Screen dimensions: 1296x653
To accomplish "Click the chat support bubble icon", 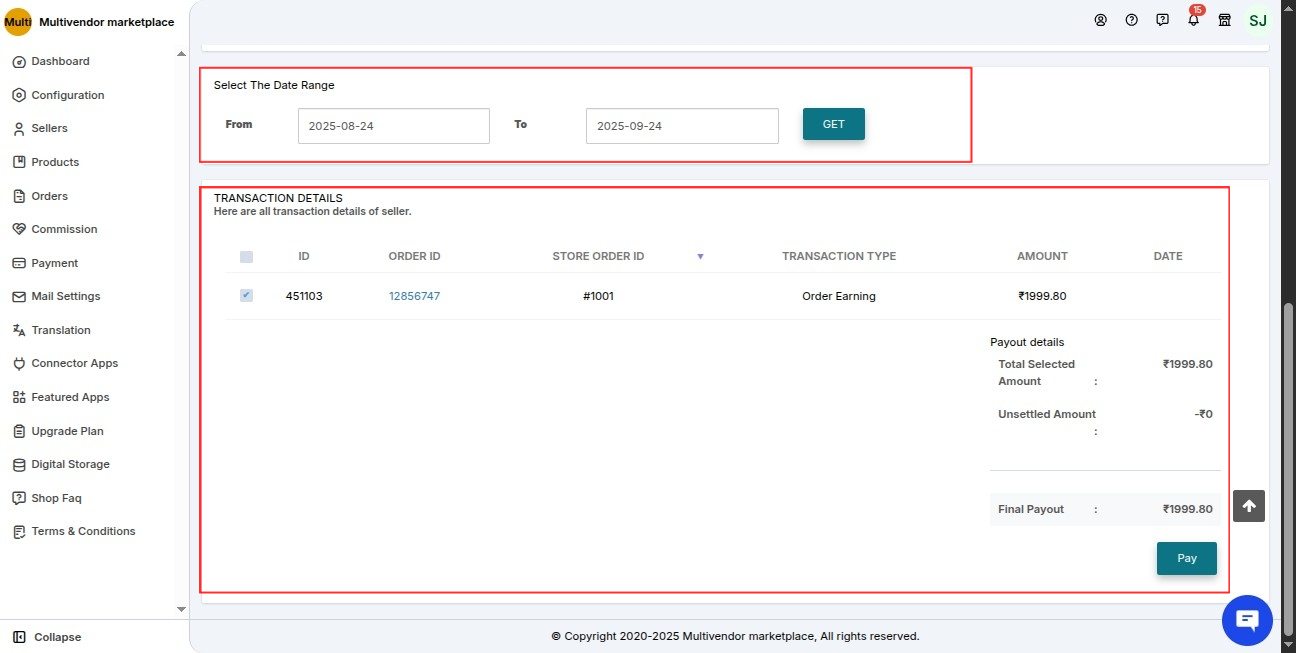I will point(1247,620).
